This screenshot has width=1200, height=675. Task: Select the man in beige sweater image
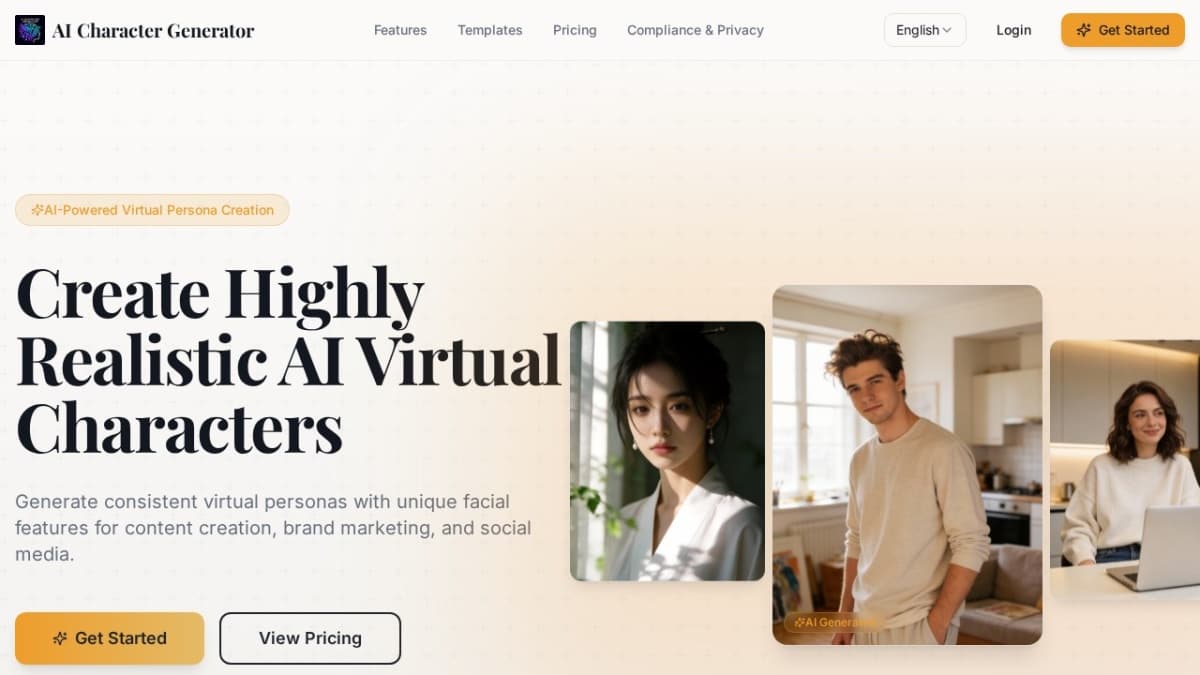[907, 465]
